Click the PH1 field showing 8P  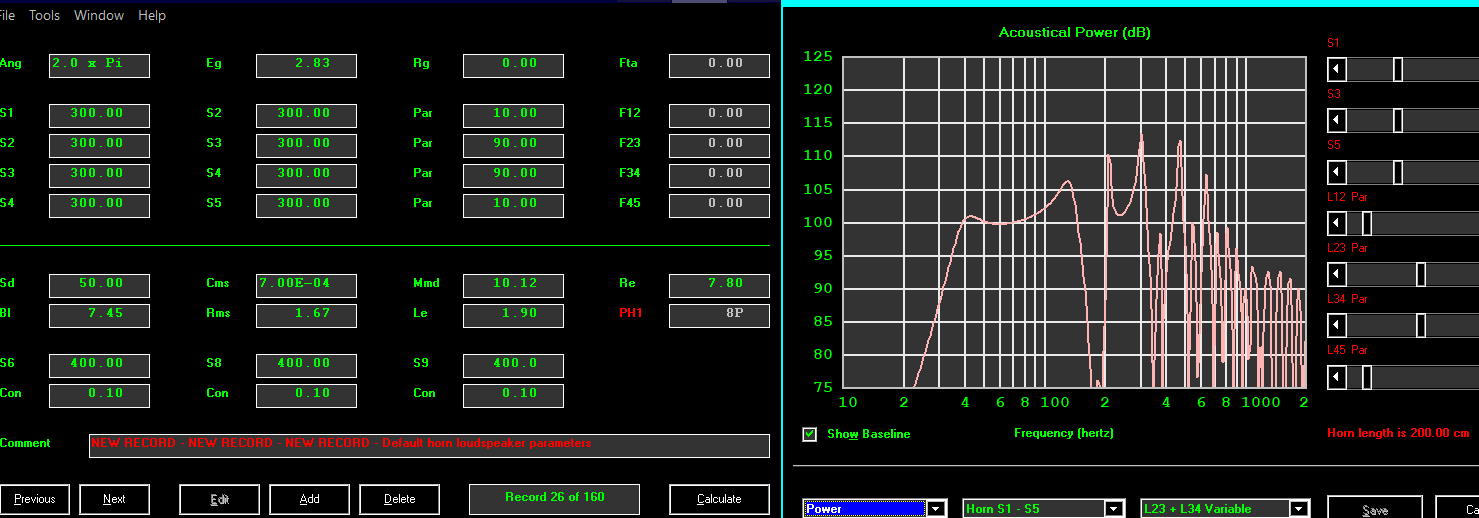point(719,316)
